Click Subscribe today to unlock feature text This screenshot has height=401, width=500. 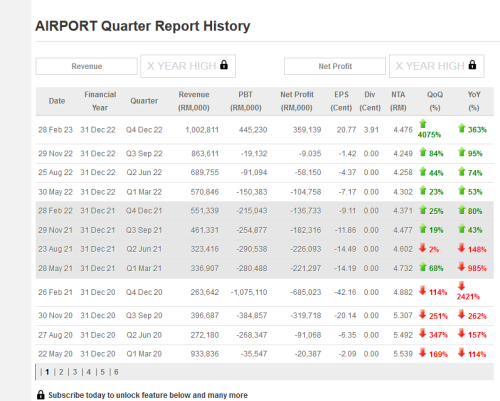148,395
